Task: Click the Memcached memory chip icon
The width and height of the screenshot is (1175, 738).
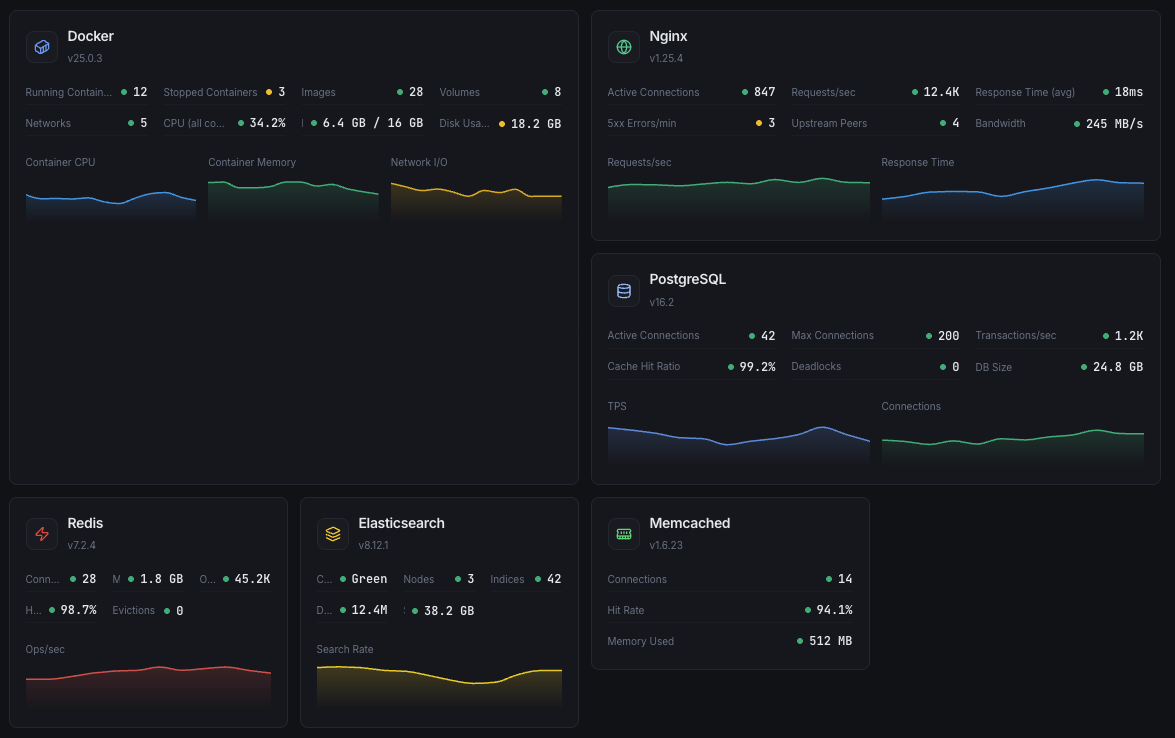Action: tap(624, 533)
